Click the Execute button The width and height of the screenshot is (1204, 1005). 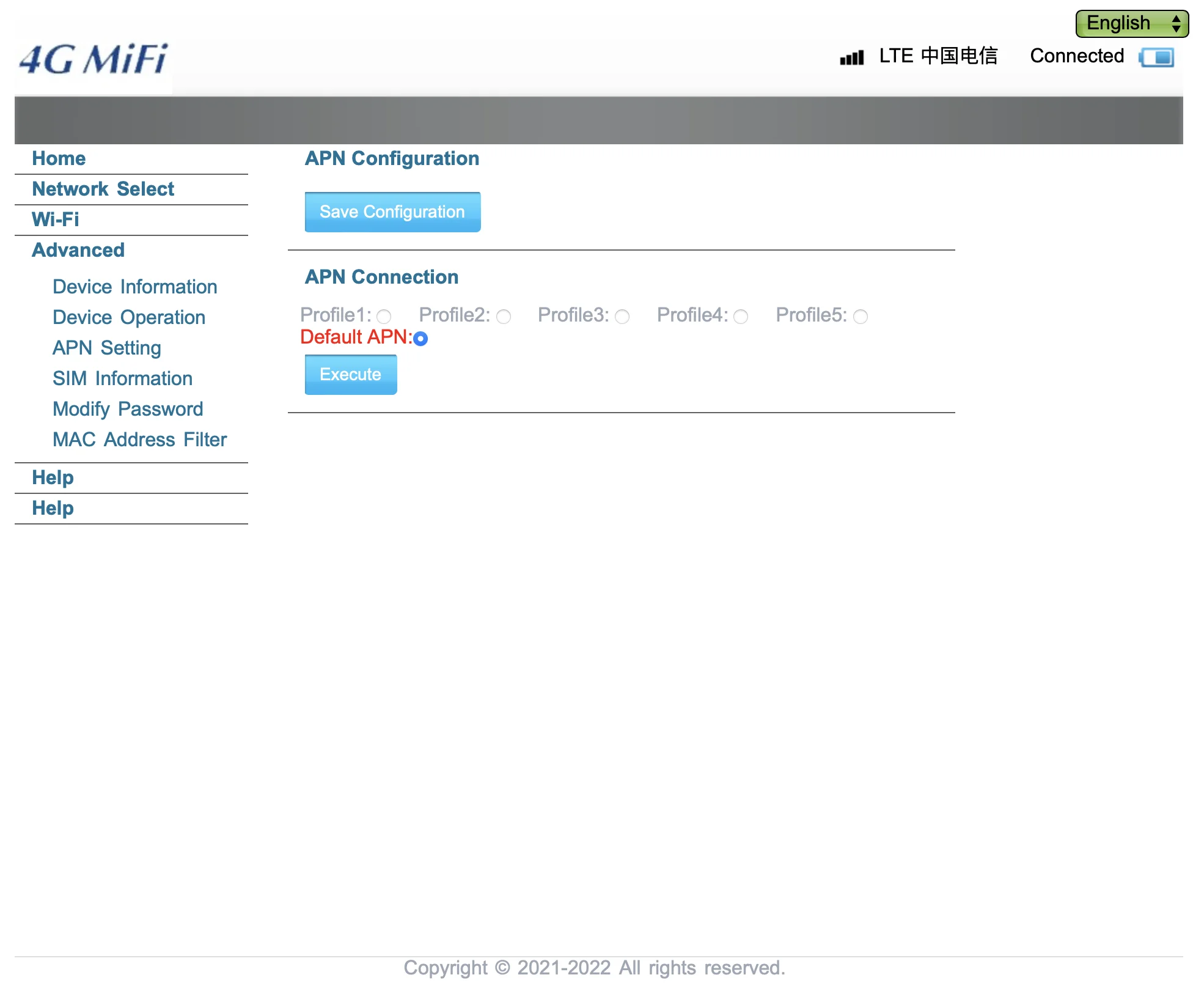tap(350, 375)
